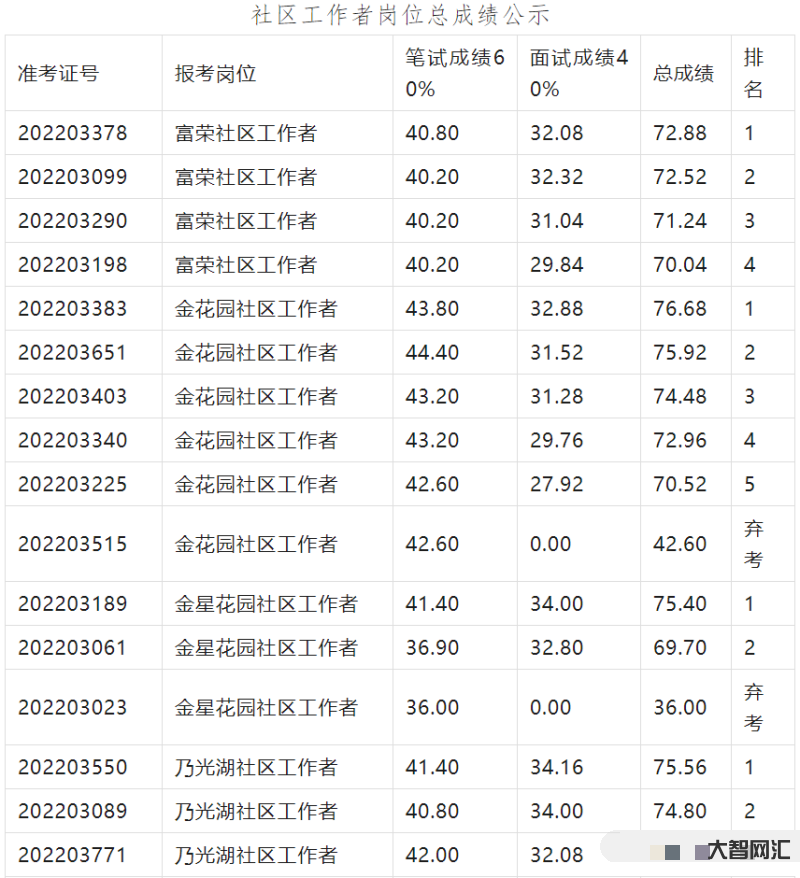Click interview score 34.16 cell
Image resolution: width=800 pixels, height=878 pixels.
click(x=556, y=767)
